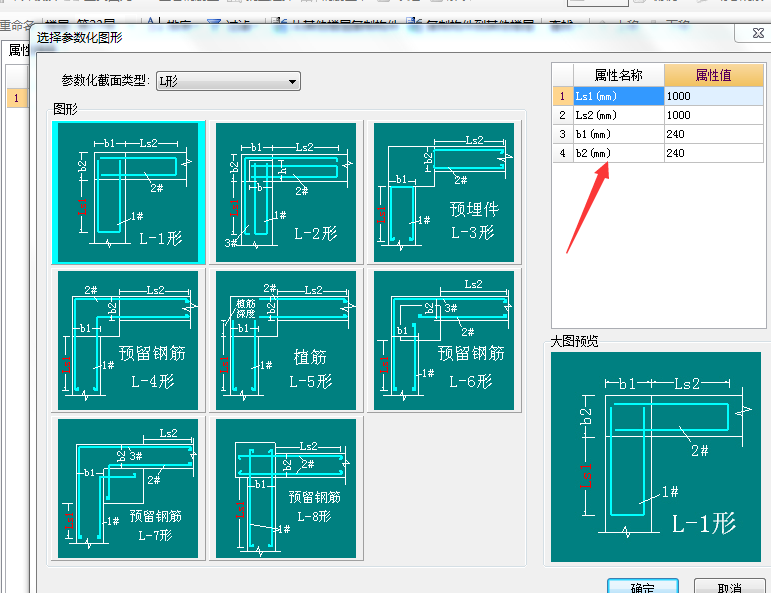Edit the Ls2 value 1000 cell
The image size is (771, 593).
(x=713, y=115)
